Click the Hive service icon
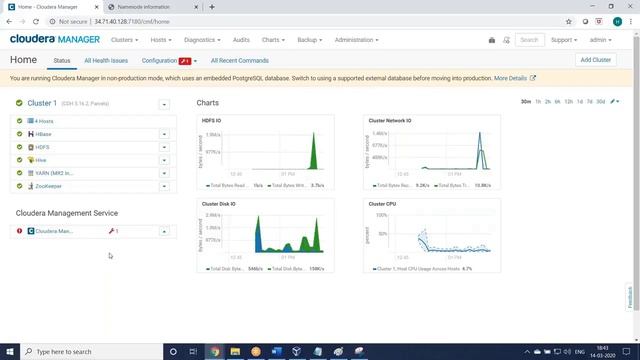 31,160
